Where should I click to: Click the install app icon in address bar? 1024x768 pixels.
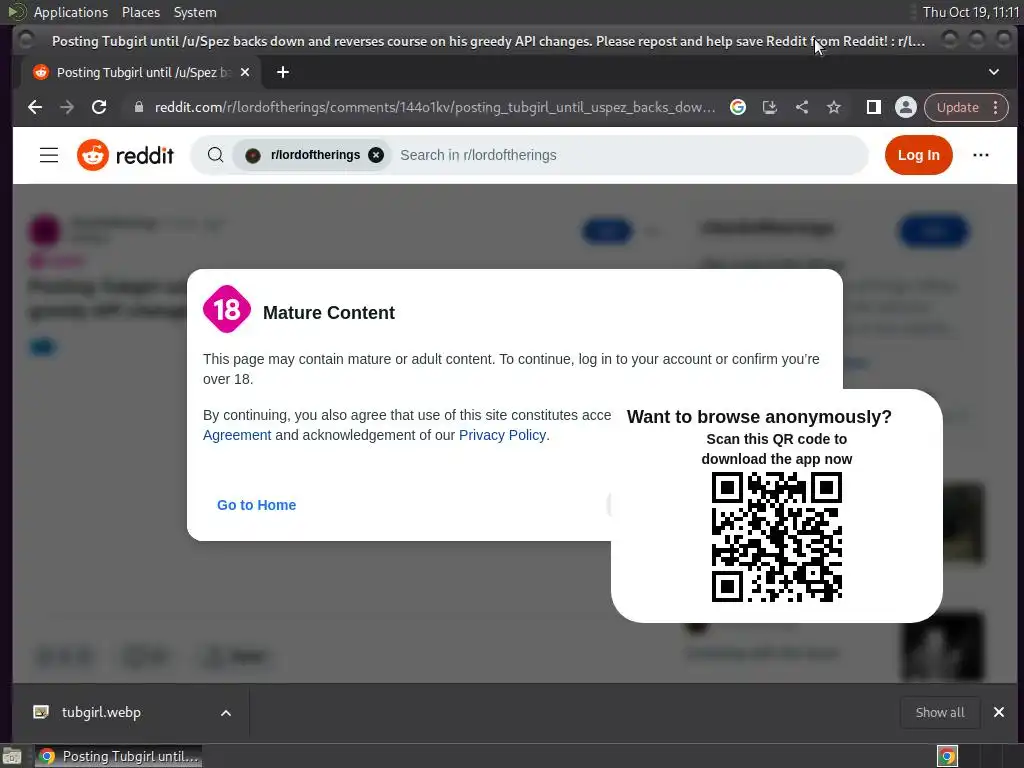coord(770,107)
